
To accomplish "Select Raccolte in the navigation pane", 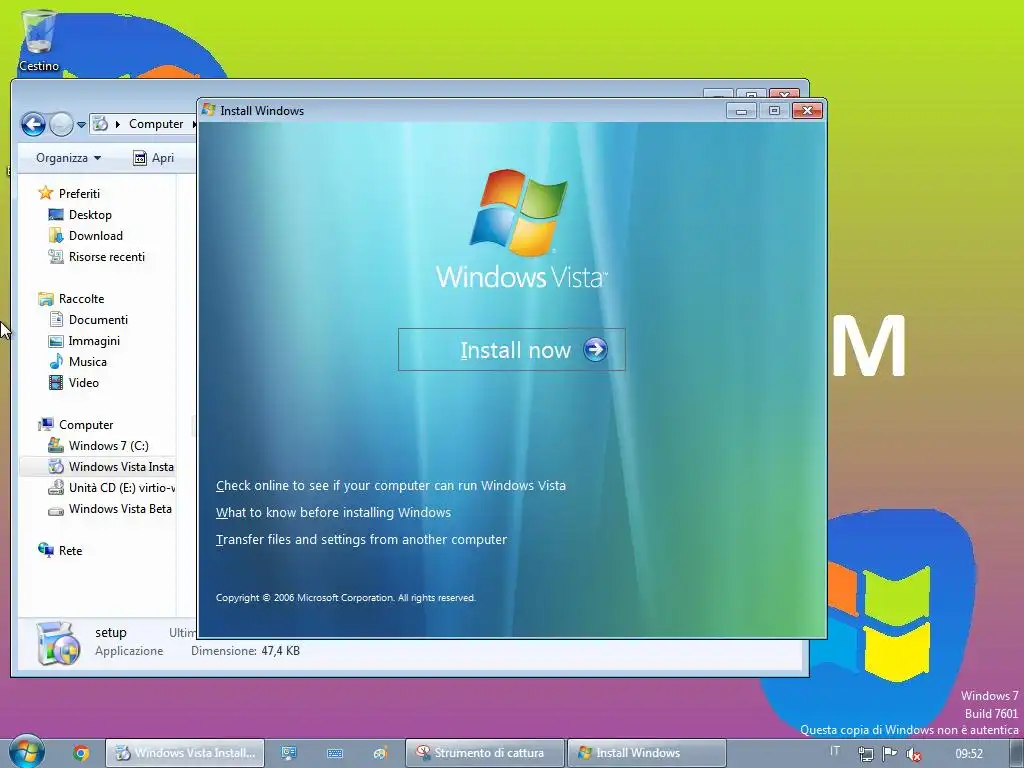I will tap(81, 298).
